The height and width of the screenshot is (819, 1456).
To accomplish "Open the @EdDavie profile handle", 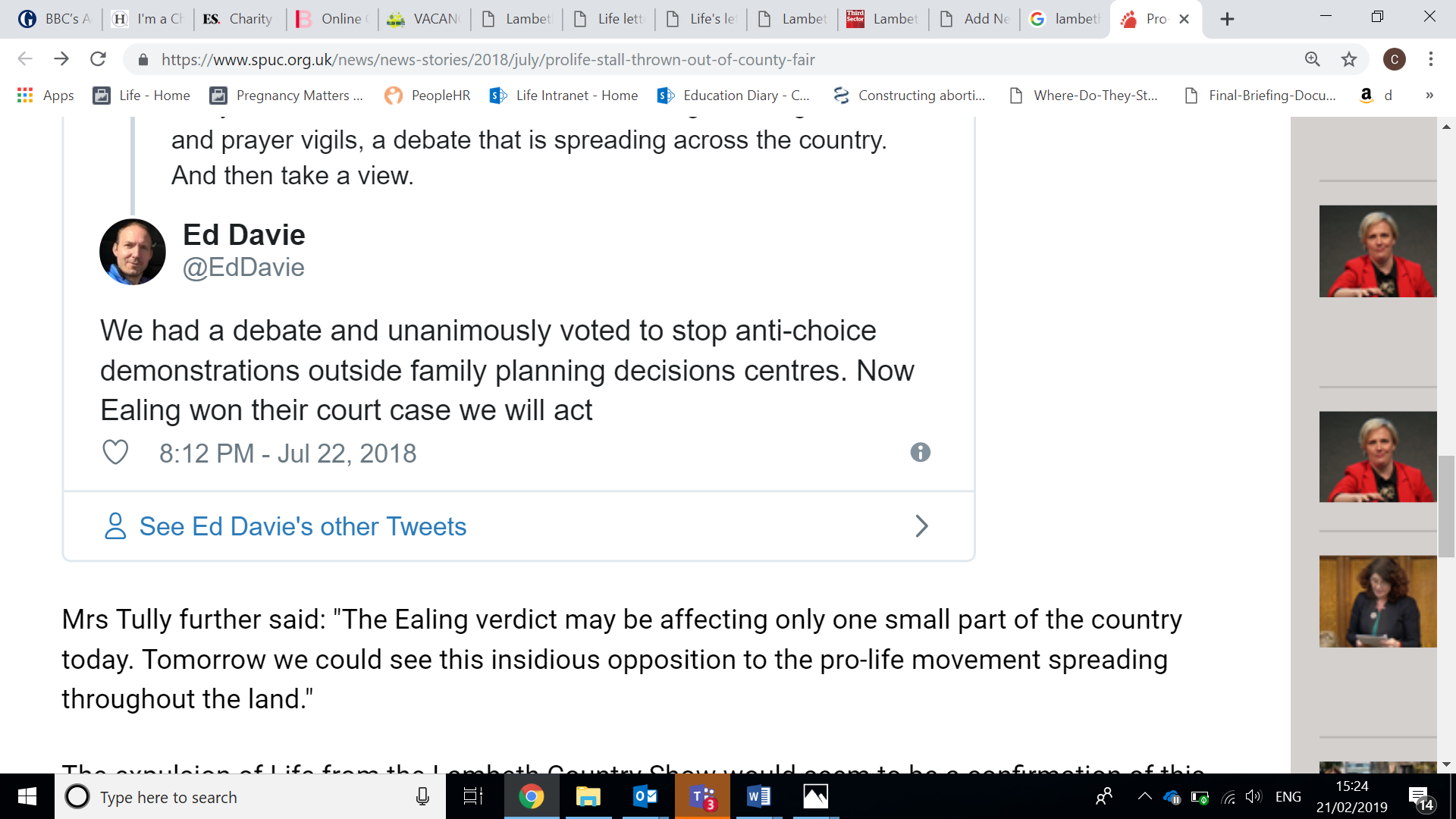I will [243, 268].
